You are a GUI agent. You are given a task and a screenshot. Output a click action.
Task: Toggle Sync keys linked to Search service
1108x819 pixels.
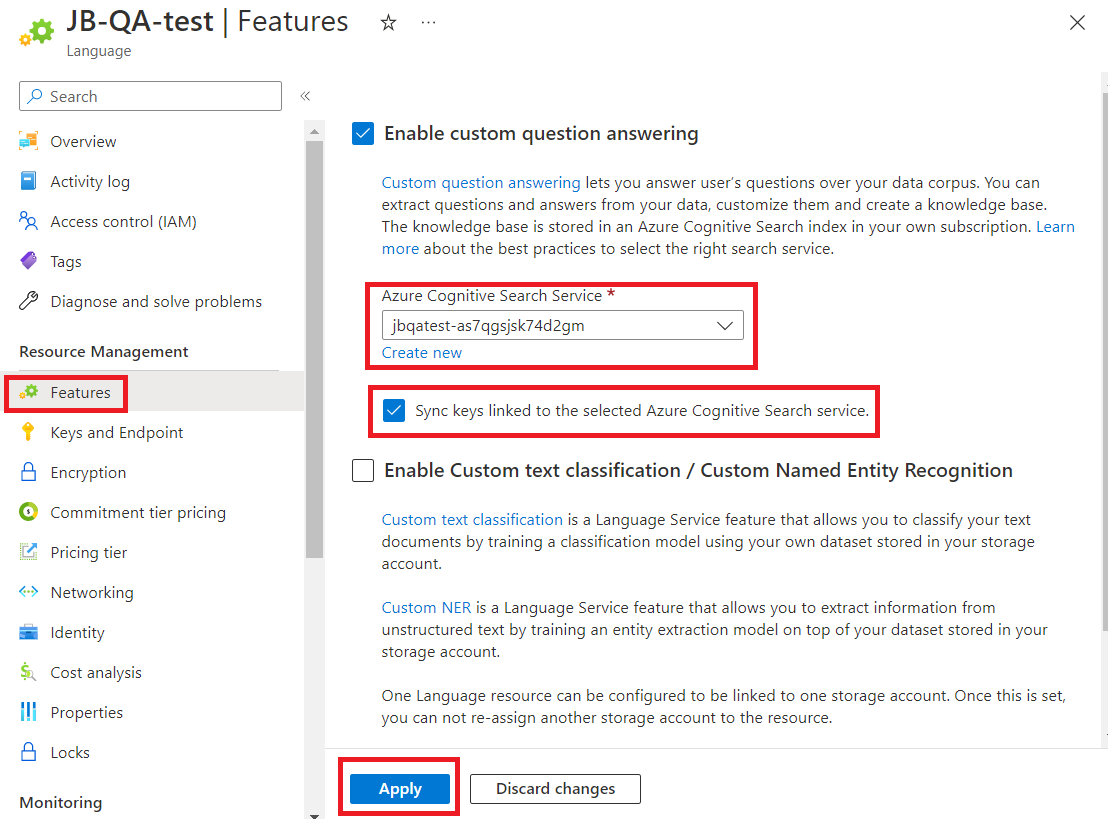pyautogui.click(x=395, y=410)
